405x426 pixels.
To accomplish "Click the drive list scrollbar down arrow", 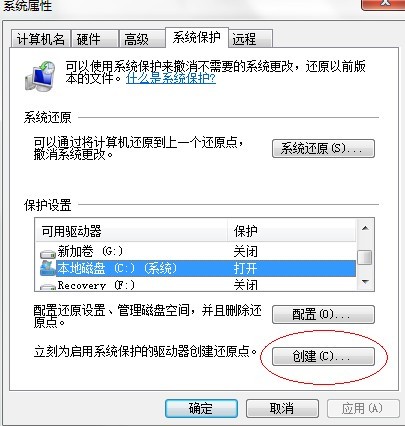I will [x=365, y=282].
